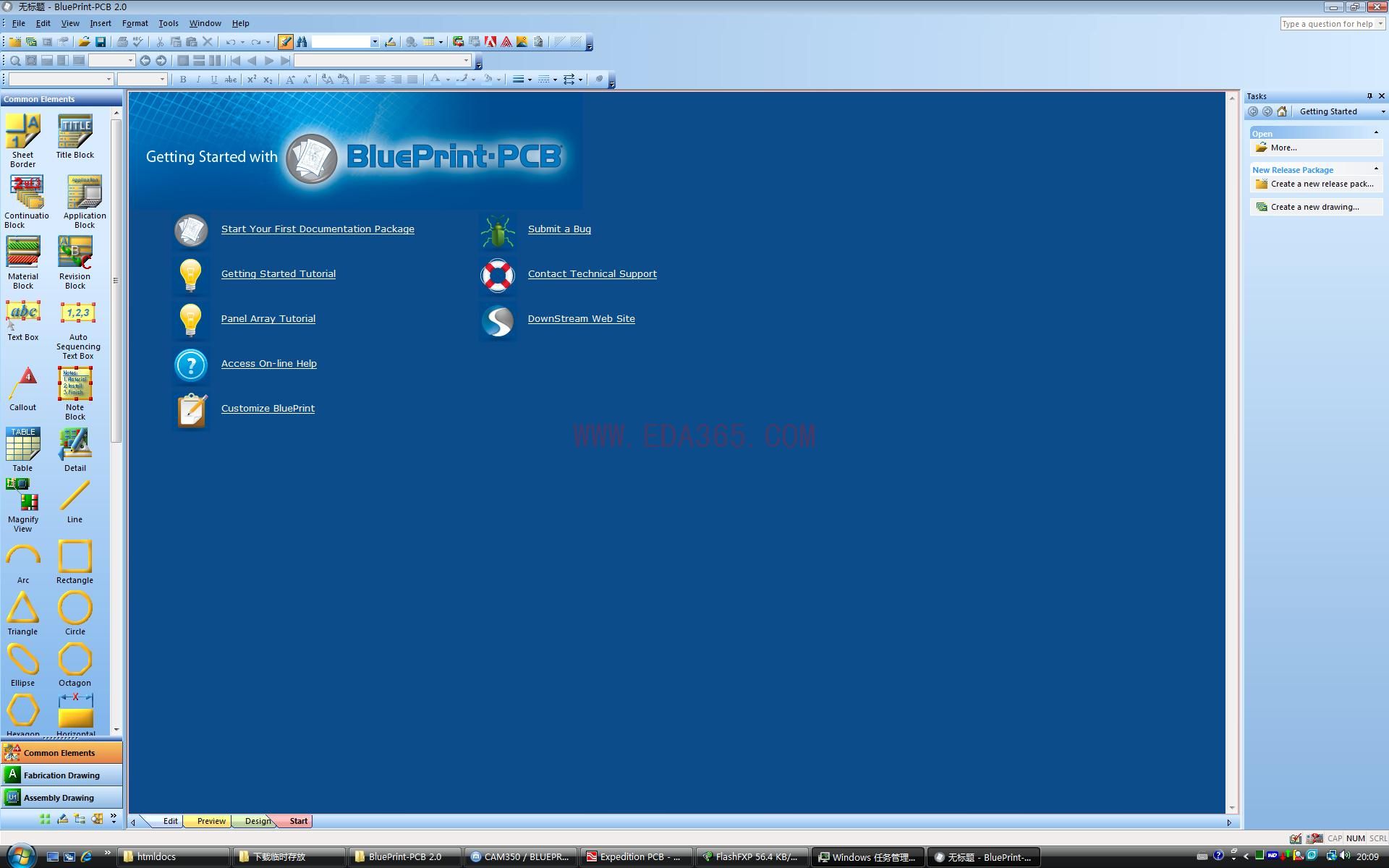Screen dimensions: 1389x868
Task: Open the Getting Started pane dropdown
Action: click(x=1382, y=111)
